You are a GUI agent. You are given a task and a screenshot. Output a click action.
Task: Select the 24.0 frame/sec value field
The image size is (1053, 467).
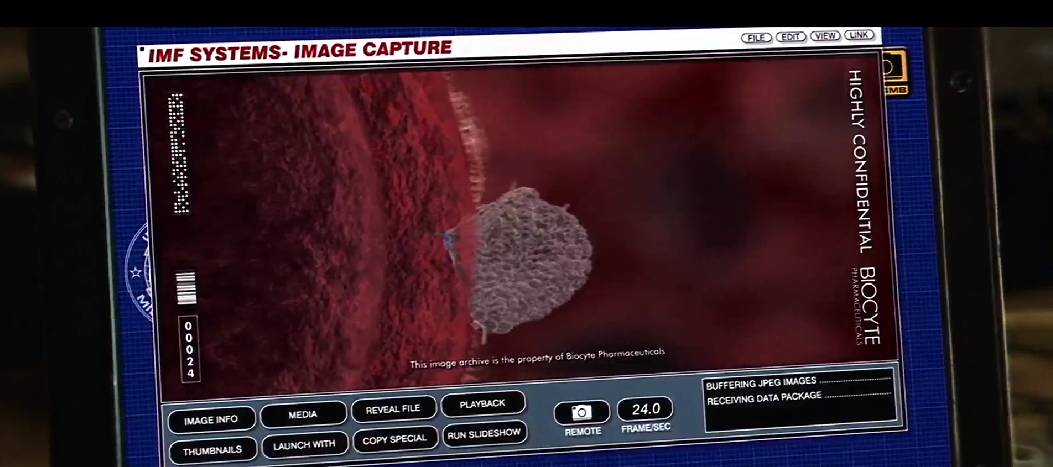645,409
